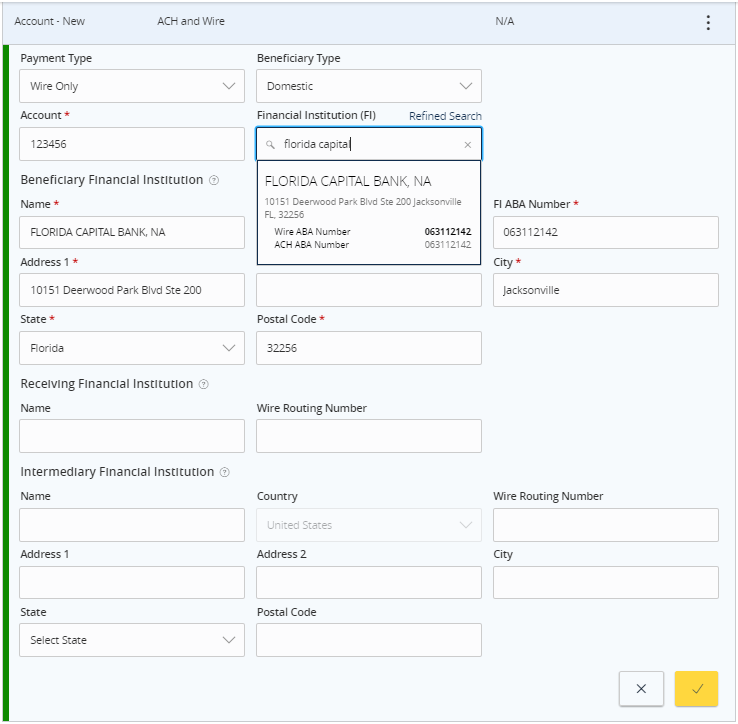This screenshot has width=738, height=724.
Task: Click the N/A header text
Action: [505, 21]
